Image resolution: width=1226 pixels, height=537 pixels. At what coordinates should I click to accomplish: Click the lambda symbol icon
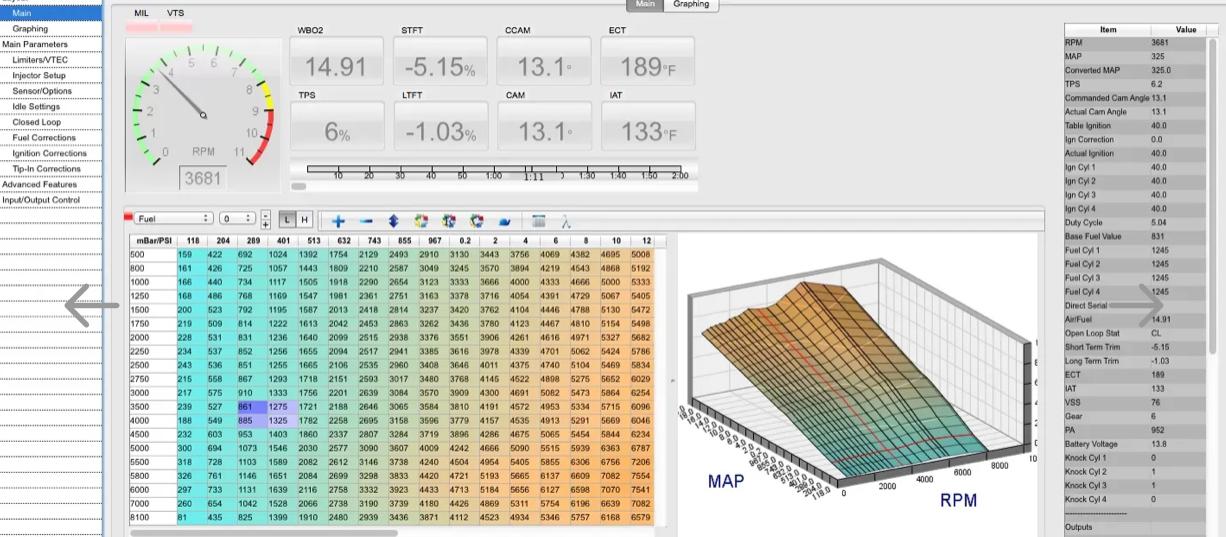pyautogui.click(x=565, y=220)
